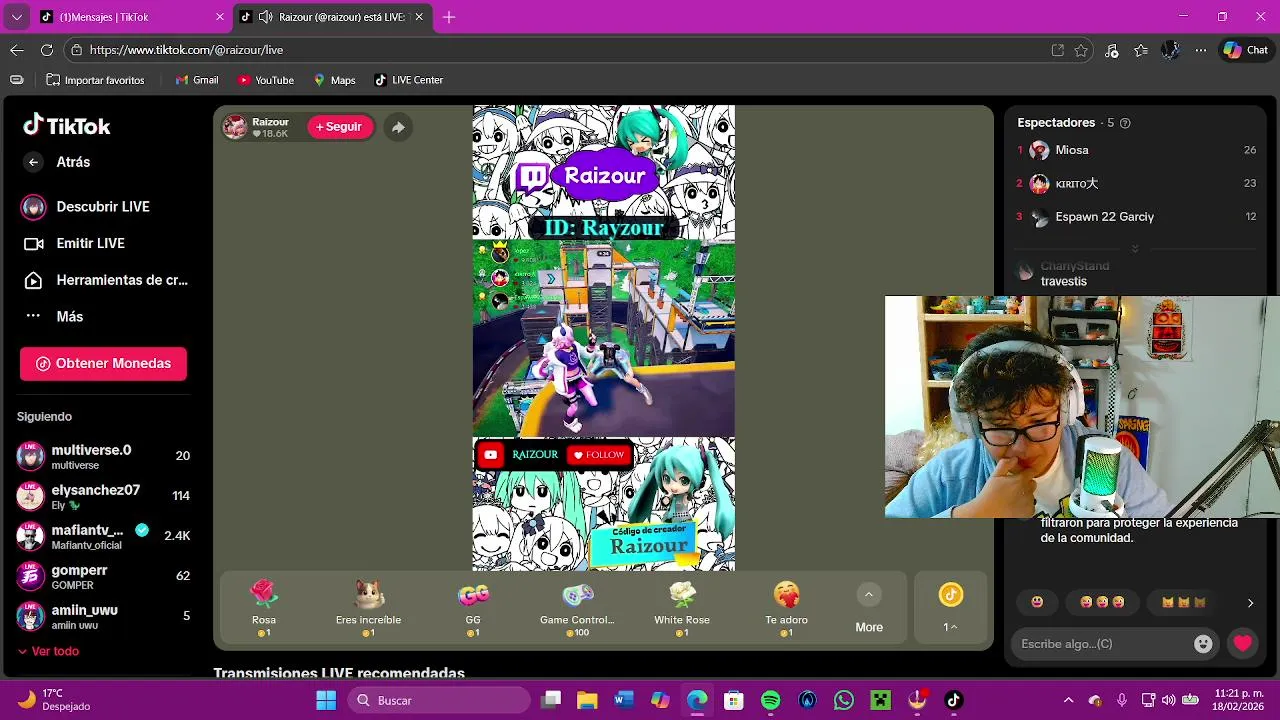Expand viewers list chevron
The width and height of the screenshot is (1280, 720).
coord(1135,248)
